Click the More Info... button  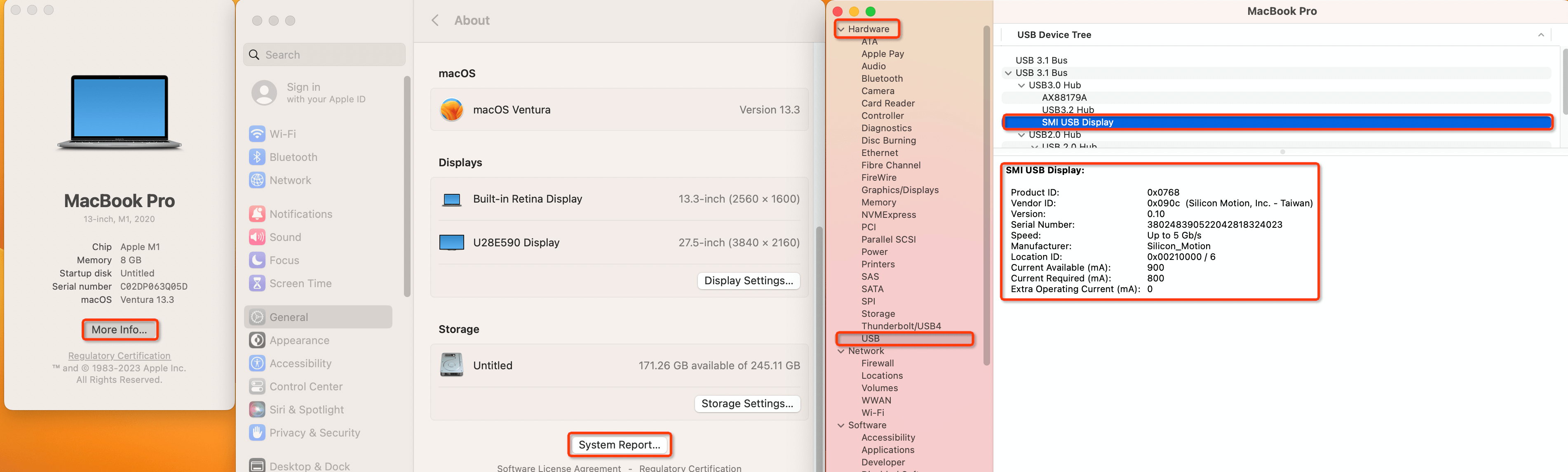click(x=119, y=330)
